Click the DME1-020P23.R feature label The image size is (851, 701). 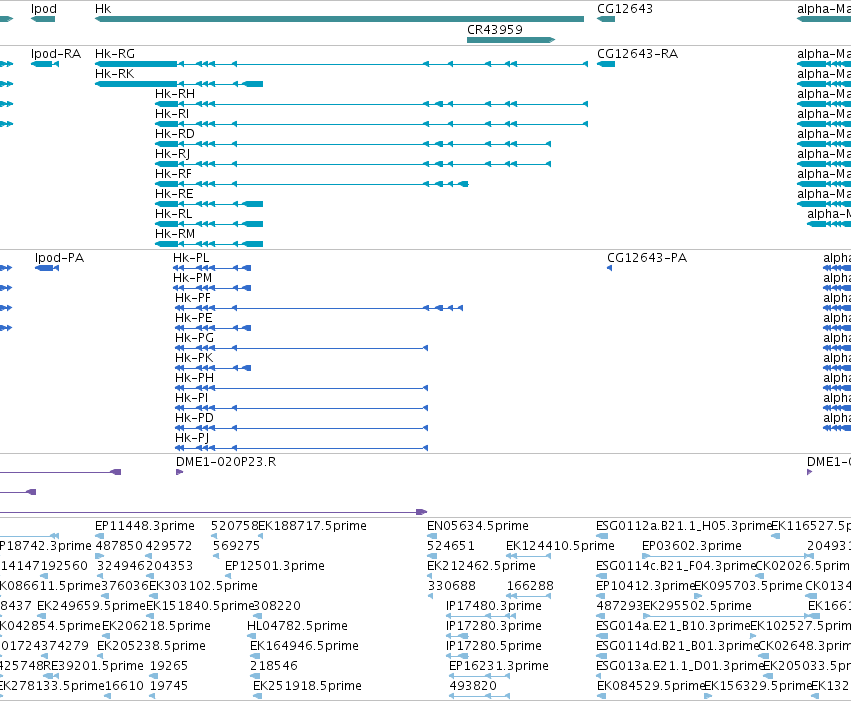pyautogui.click(x=226, y=462)
